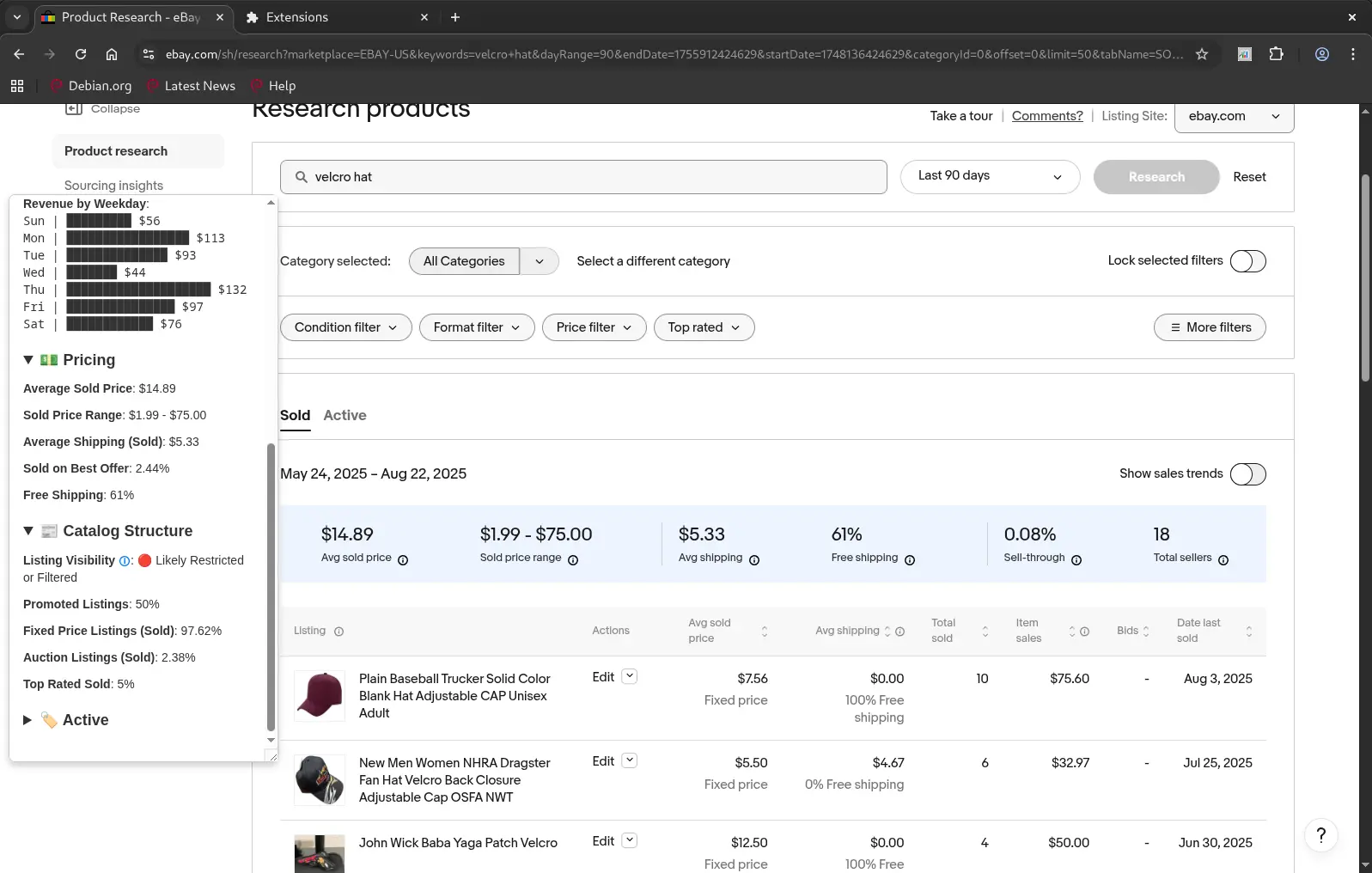This screenshot has width=1372, height=873.
Task: Enable the Lock selected filters toggle
Action: [1247, 261]
